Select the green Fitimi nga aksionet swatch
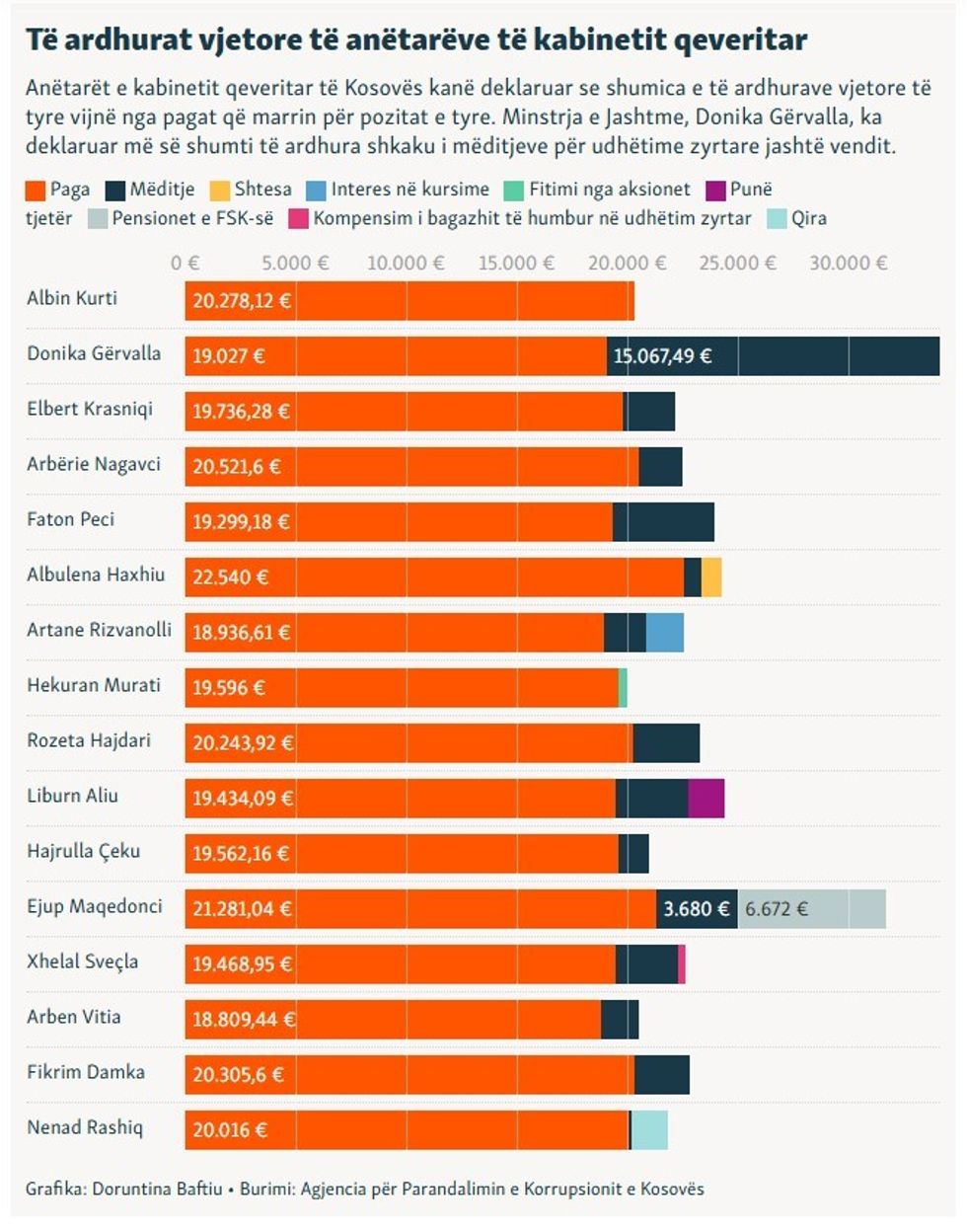This screenshot has width=967, height=1232. pos(514,190)
